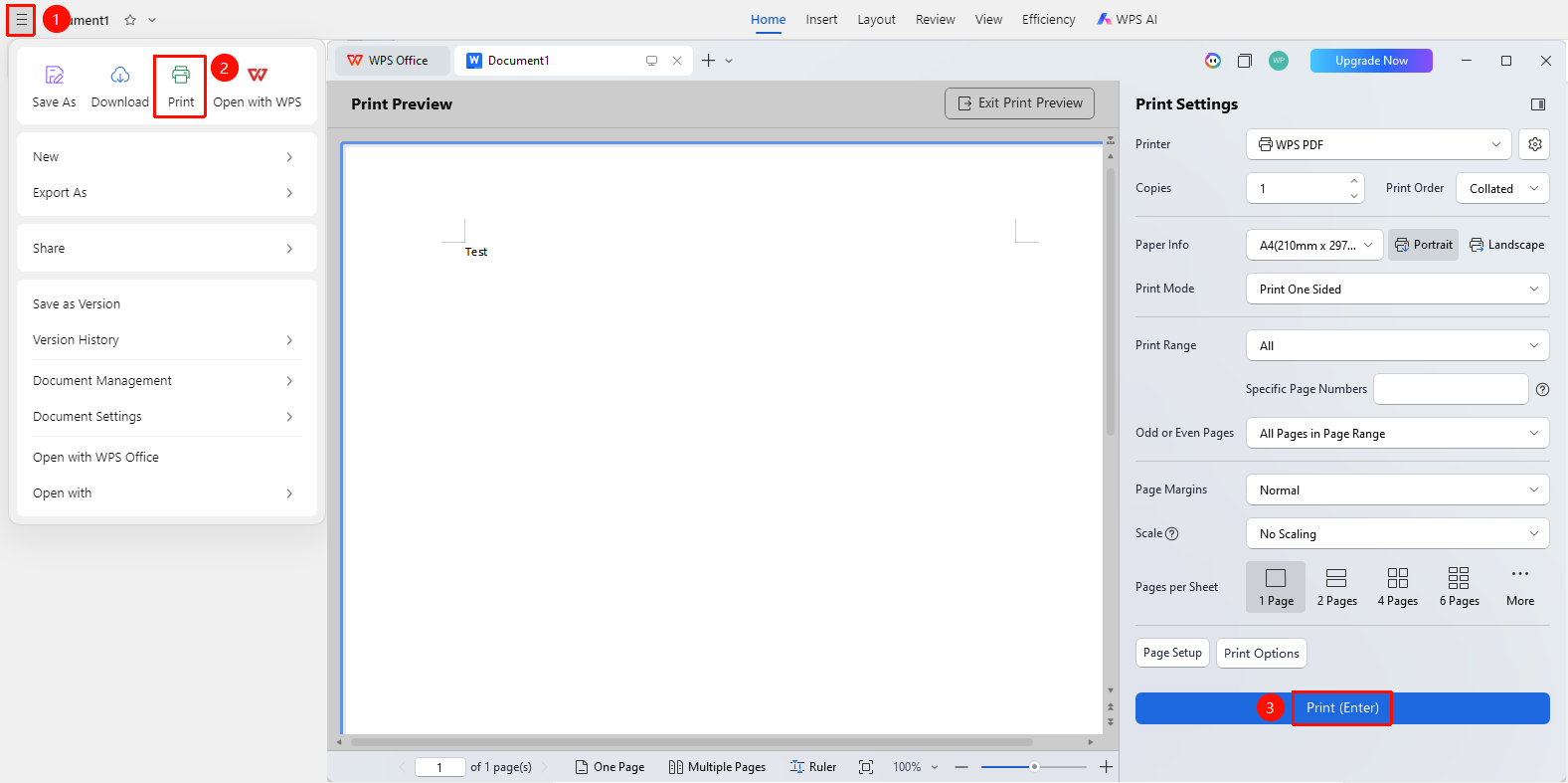1568x783 pixels.
Task: Click the help icon beside Specific Page Numbers
Action: 1542,390
